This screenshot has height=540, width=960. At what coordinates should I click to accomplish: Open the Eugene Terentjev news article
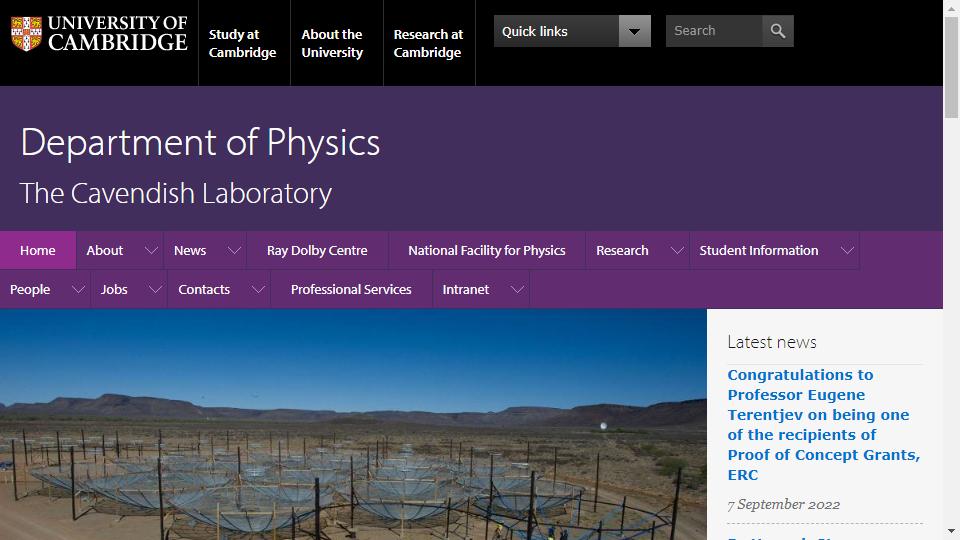[823, 424]
